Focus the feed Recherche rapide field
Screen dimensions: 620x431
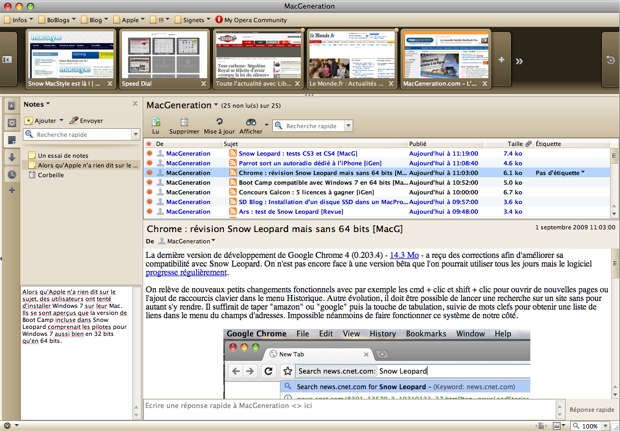click(308, 126)
